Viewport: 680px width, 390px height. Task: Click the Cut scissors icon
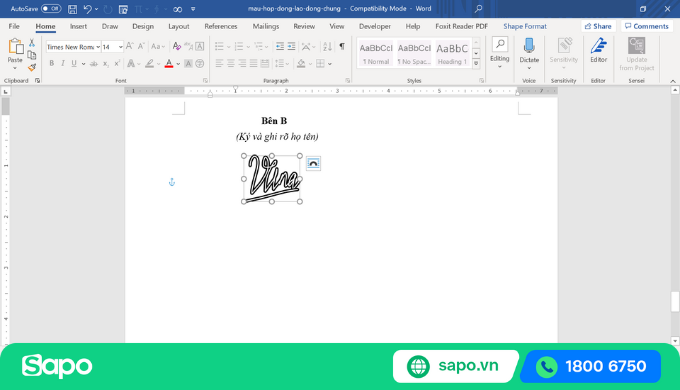[32, 43]
